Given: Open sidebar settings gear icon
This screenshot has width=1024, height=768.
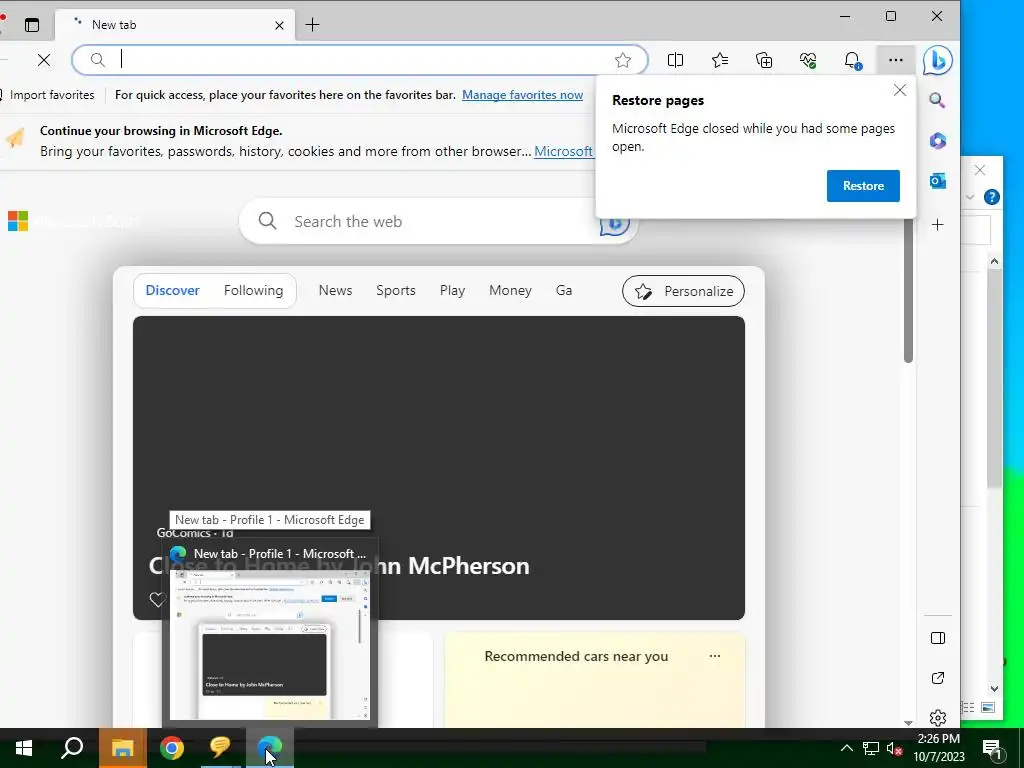Looking at the screenshot, I should tap(938, 718).
